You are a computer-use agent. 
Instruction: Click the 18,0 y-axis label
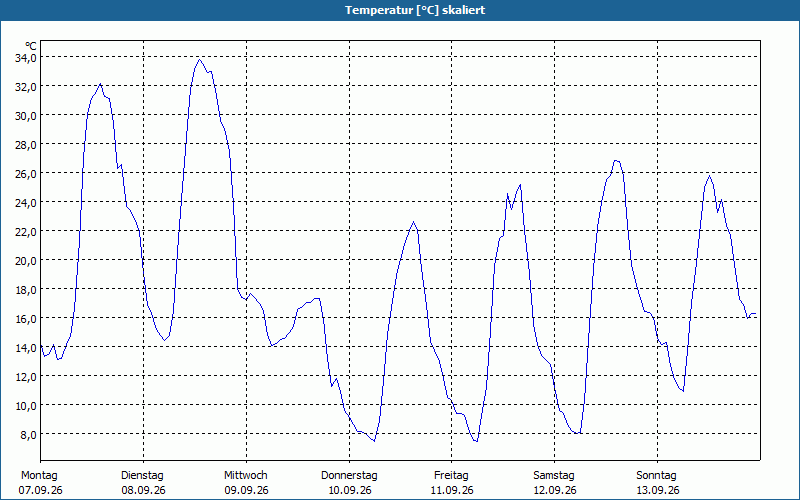tap(26, 290)
